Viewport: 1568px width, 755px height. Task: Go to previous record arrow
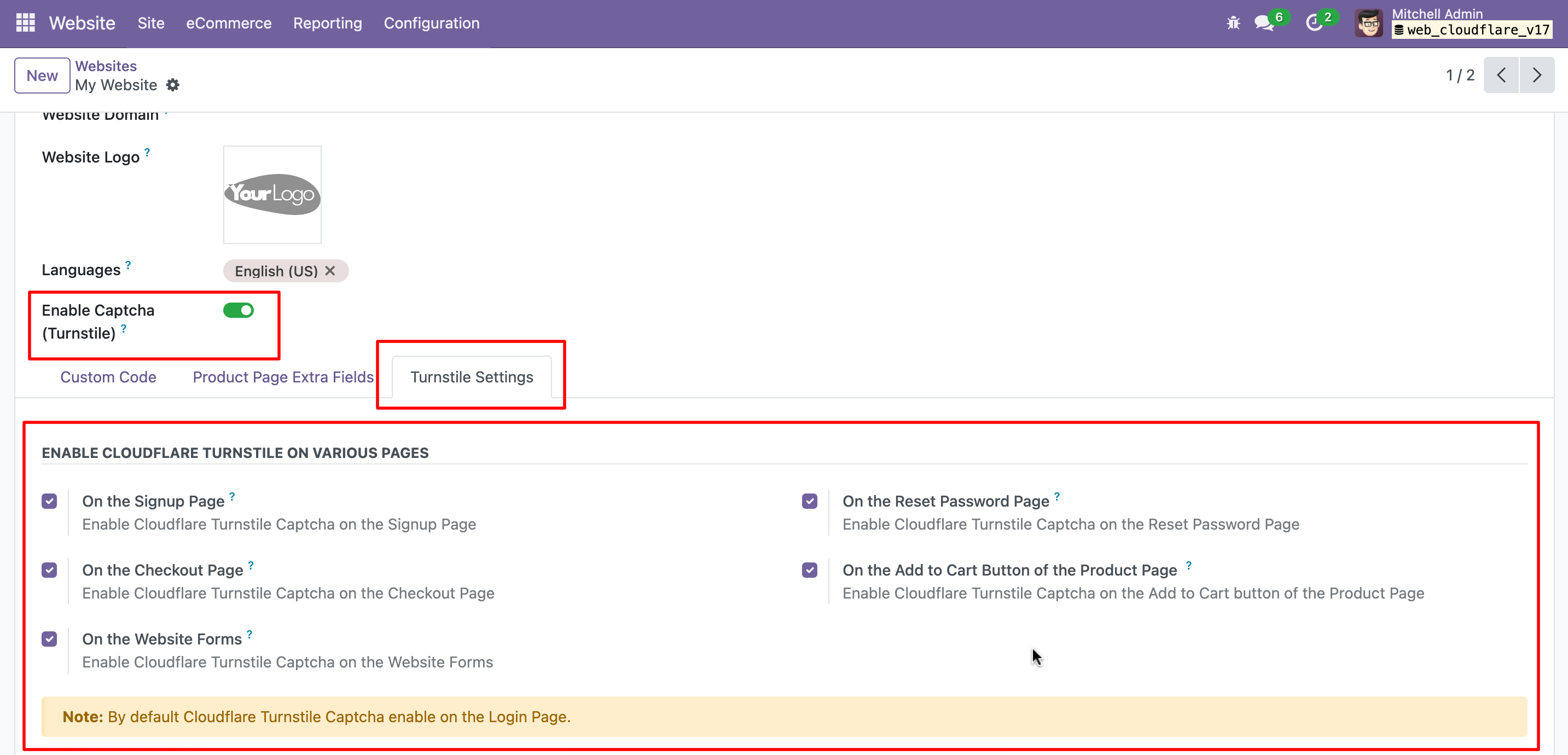(x=1501, y=75)
